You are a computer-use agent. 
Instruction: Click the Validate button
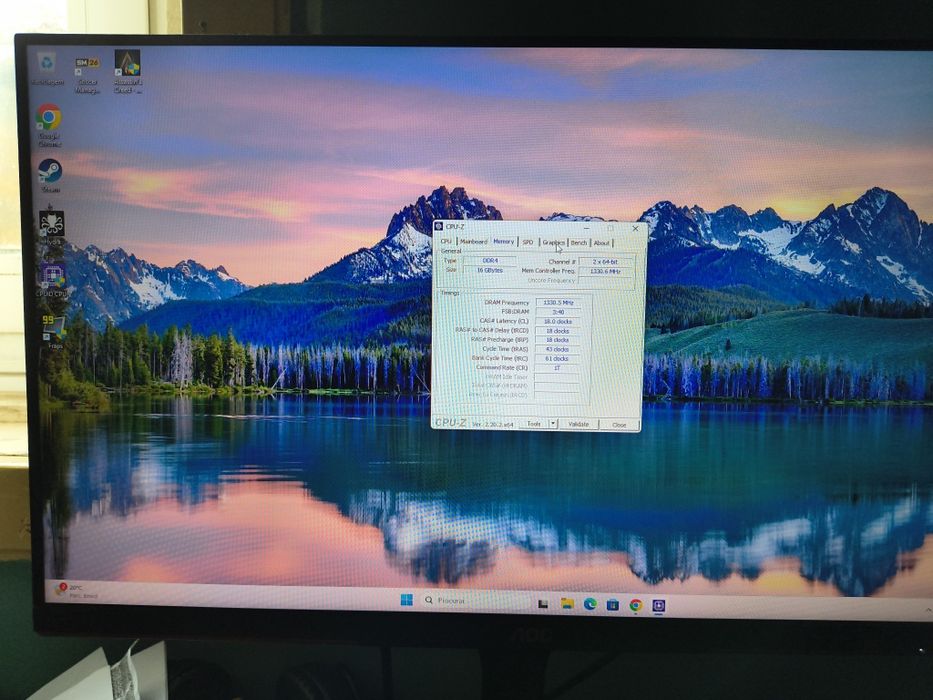(x=578, y=424)
